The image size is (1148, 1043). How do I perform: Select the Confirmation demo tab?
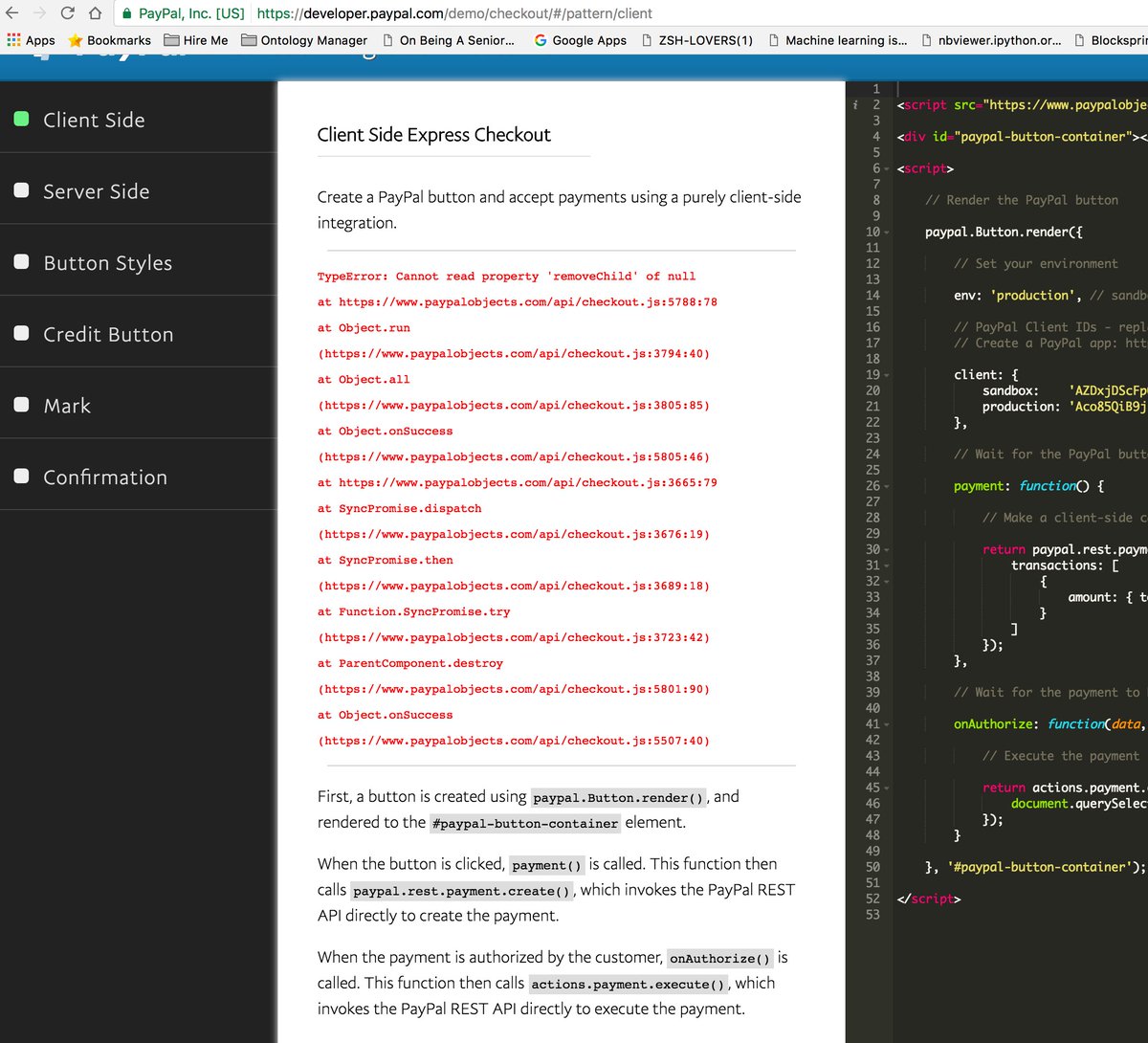tap(138, 477)
